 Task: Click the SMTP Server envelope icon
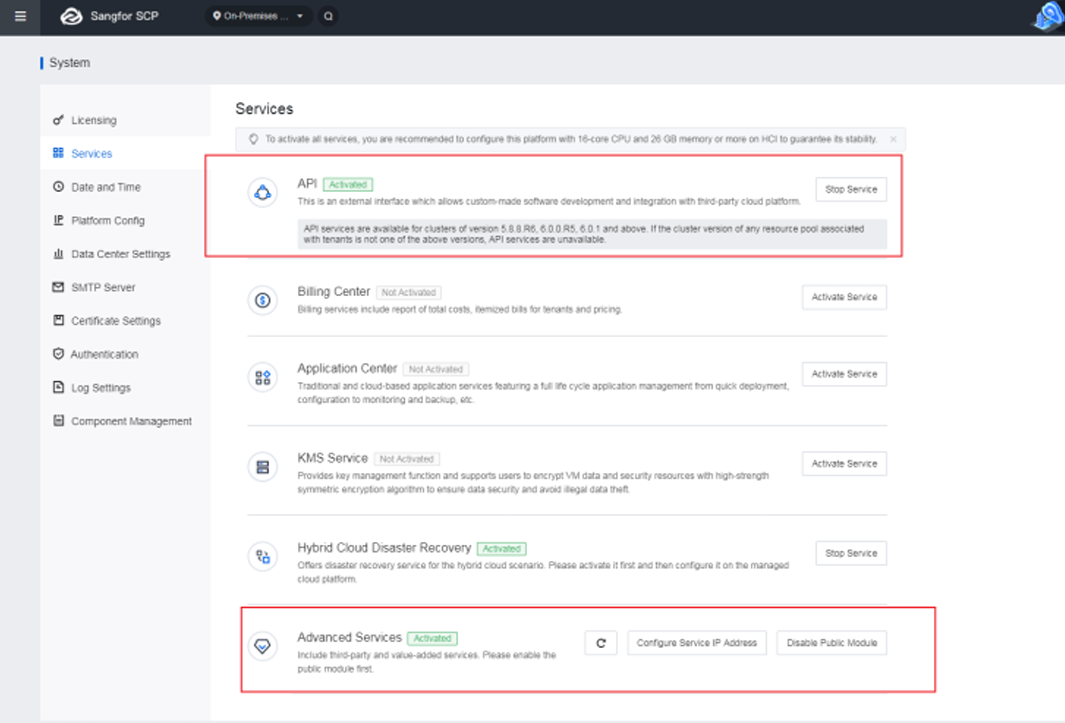(x=58, y=287)
